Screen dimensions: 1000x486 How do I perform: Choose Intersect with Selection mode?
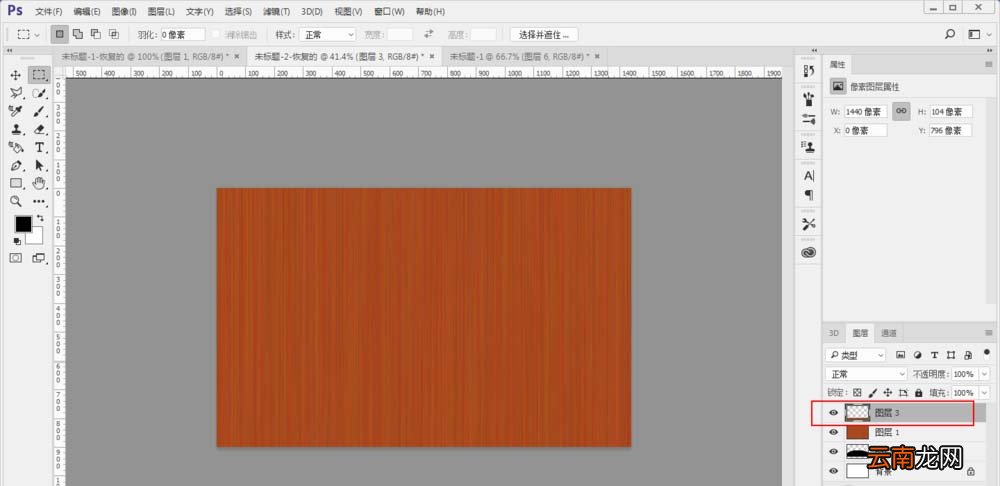[x=114, y=34]
